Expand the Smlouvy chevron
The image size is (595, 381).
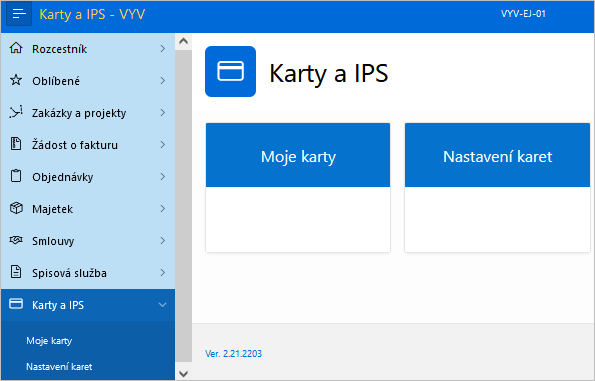click(162, 241)
